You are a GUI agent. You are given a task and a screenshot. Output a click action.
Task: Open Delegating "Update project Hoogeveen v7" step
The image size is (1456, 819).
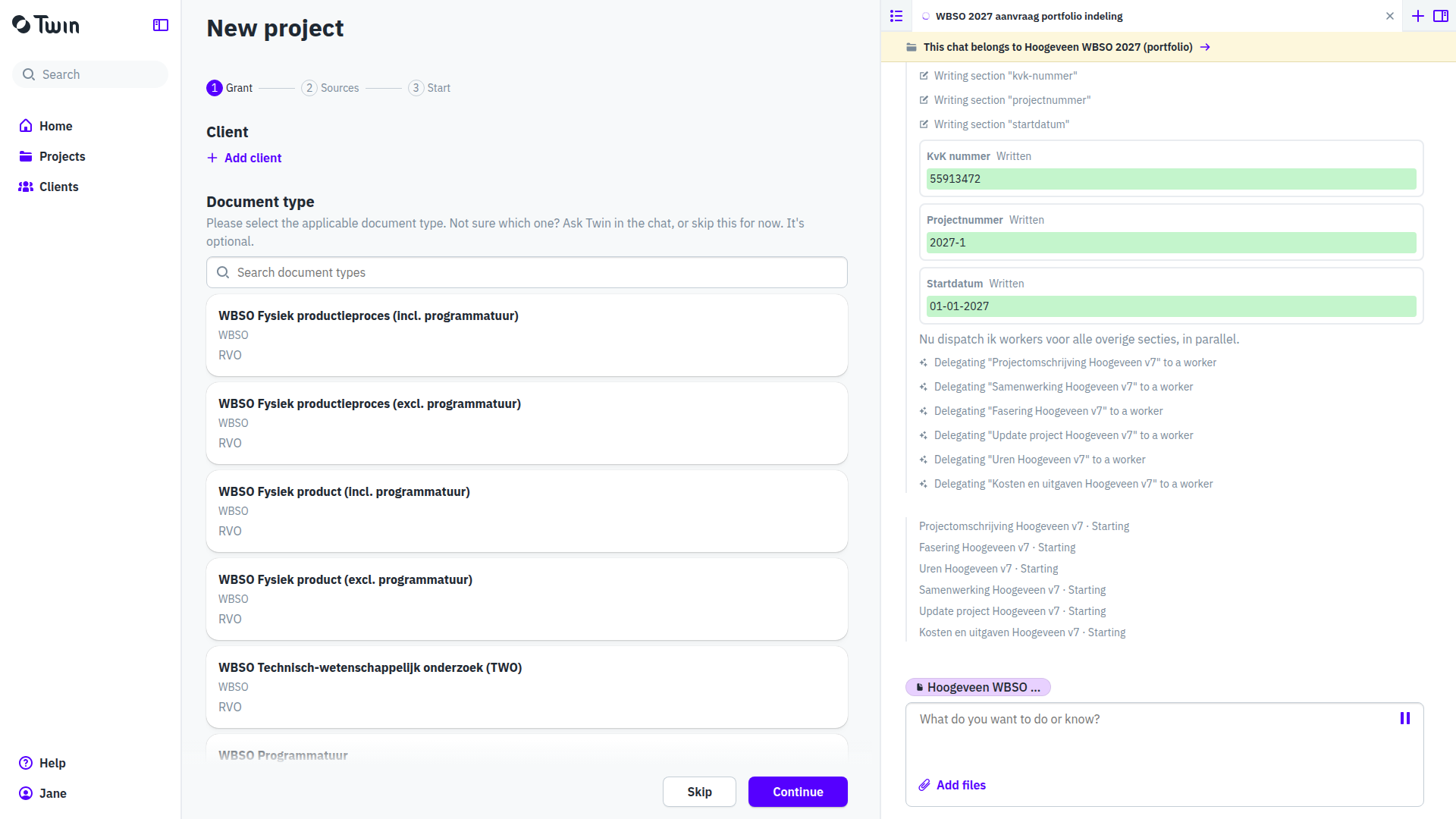click(1056, 435)
